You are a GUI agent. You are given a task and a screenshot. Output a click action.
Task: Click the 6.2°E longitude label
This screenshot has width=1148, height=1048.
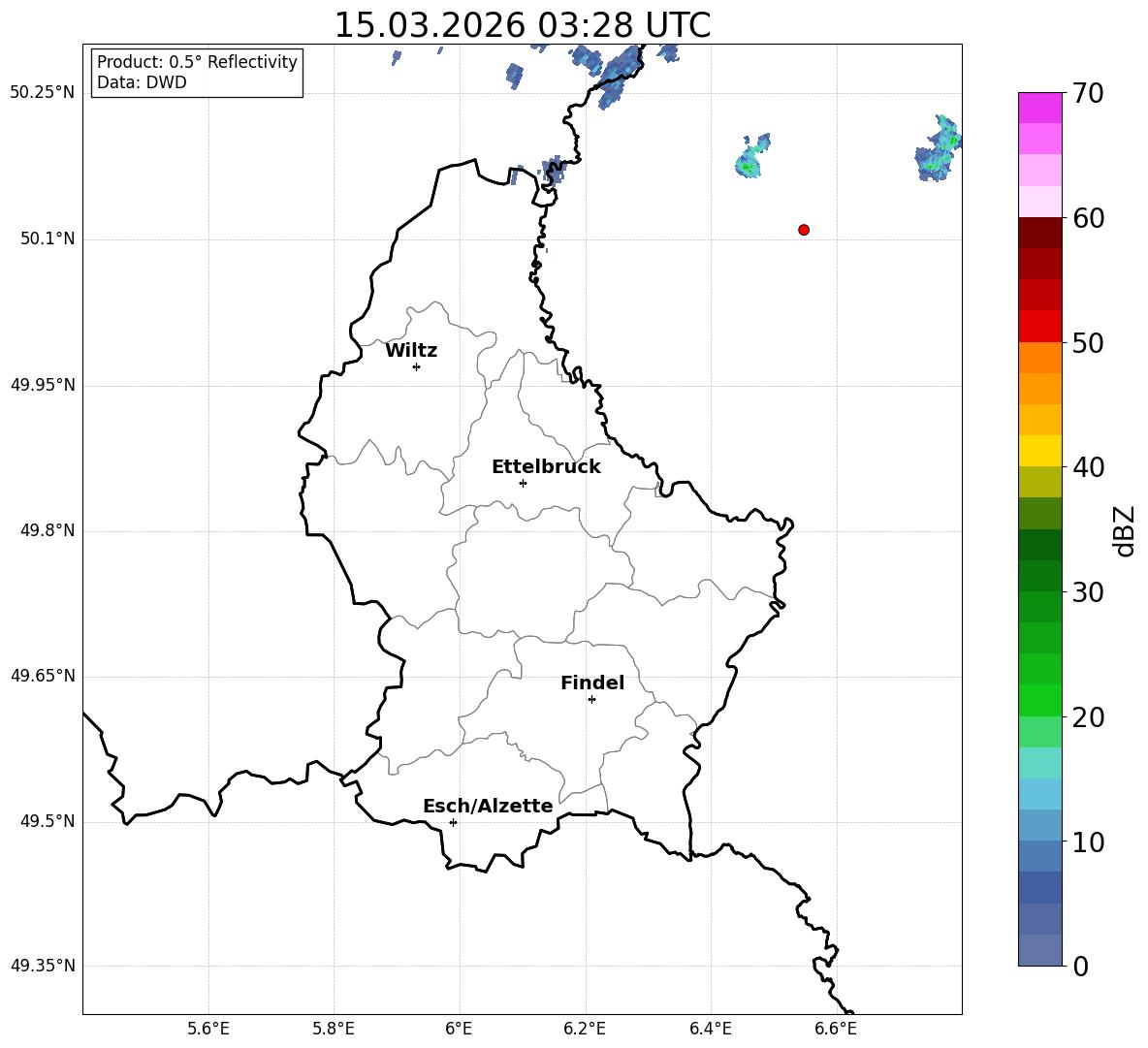point(585,1029)
